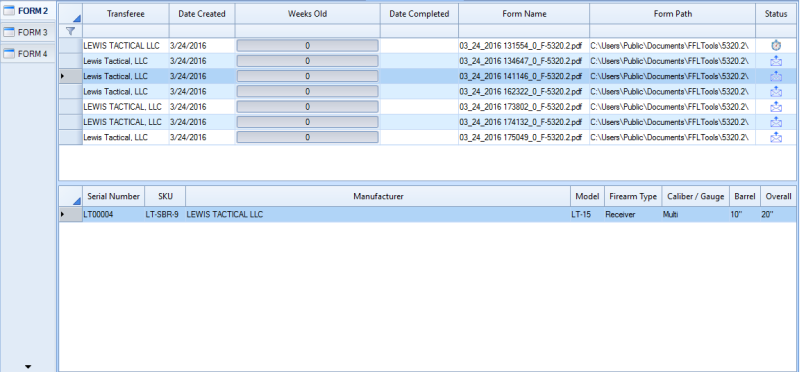Sort by Date Created column header
The width and height of the screenshot is (800, 372).
point(202,14)
